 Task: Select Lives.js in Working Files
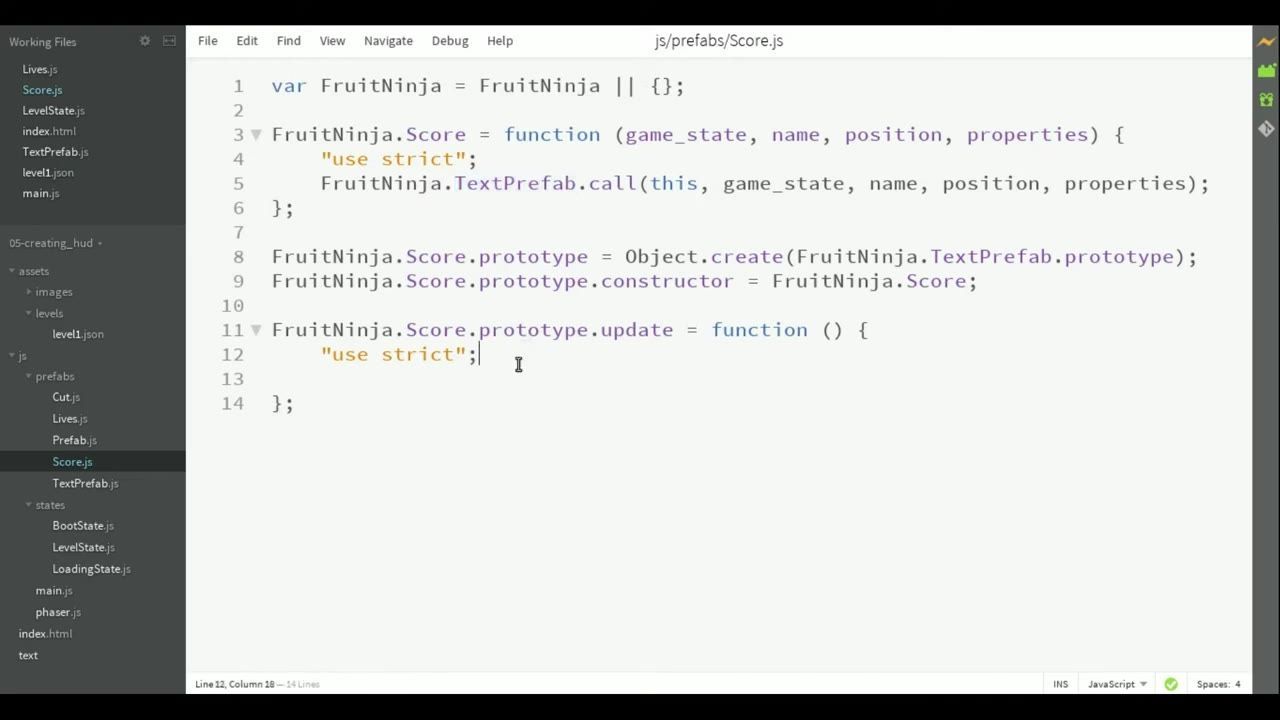pyautogui.click(x=40, y=69)
